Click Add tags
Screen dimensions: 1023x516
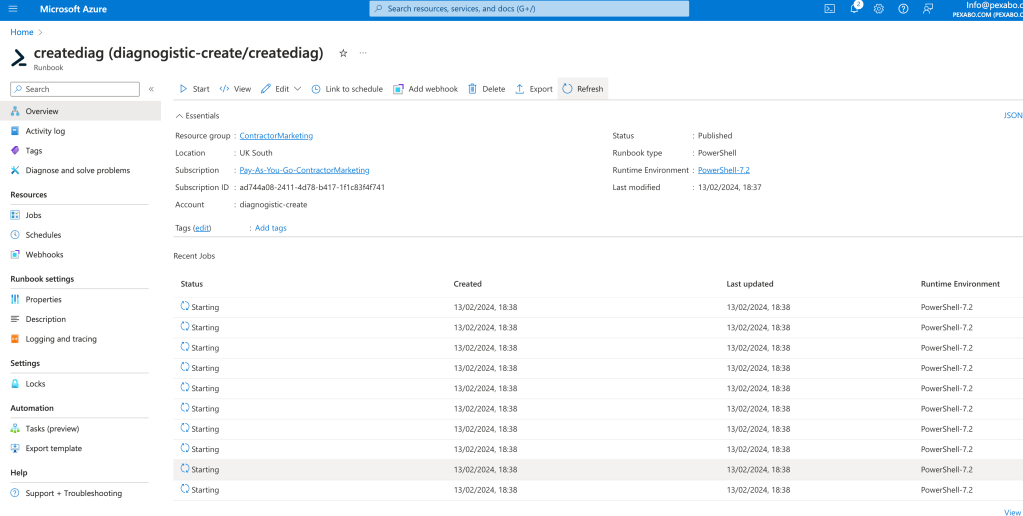pyautogui.click(x=270, y=228)
